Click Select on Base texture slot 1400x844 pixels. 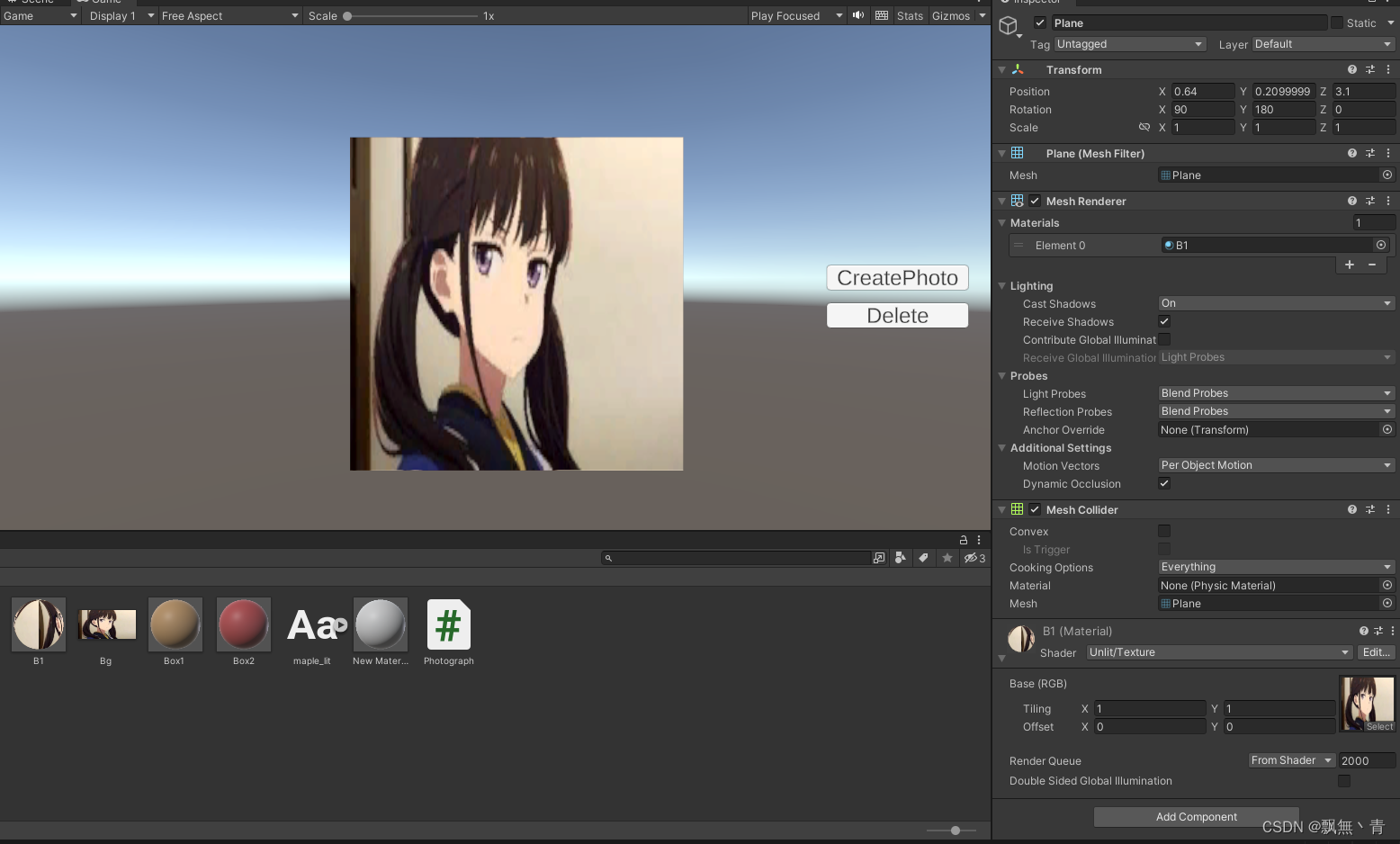tap(1379, 726)
